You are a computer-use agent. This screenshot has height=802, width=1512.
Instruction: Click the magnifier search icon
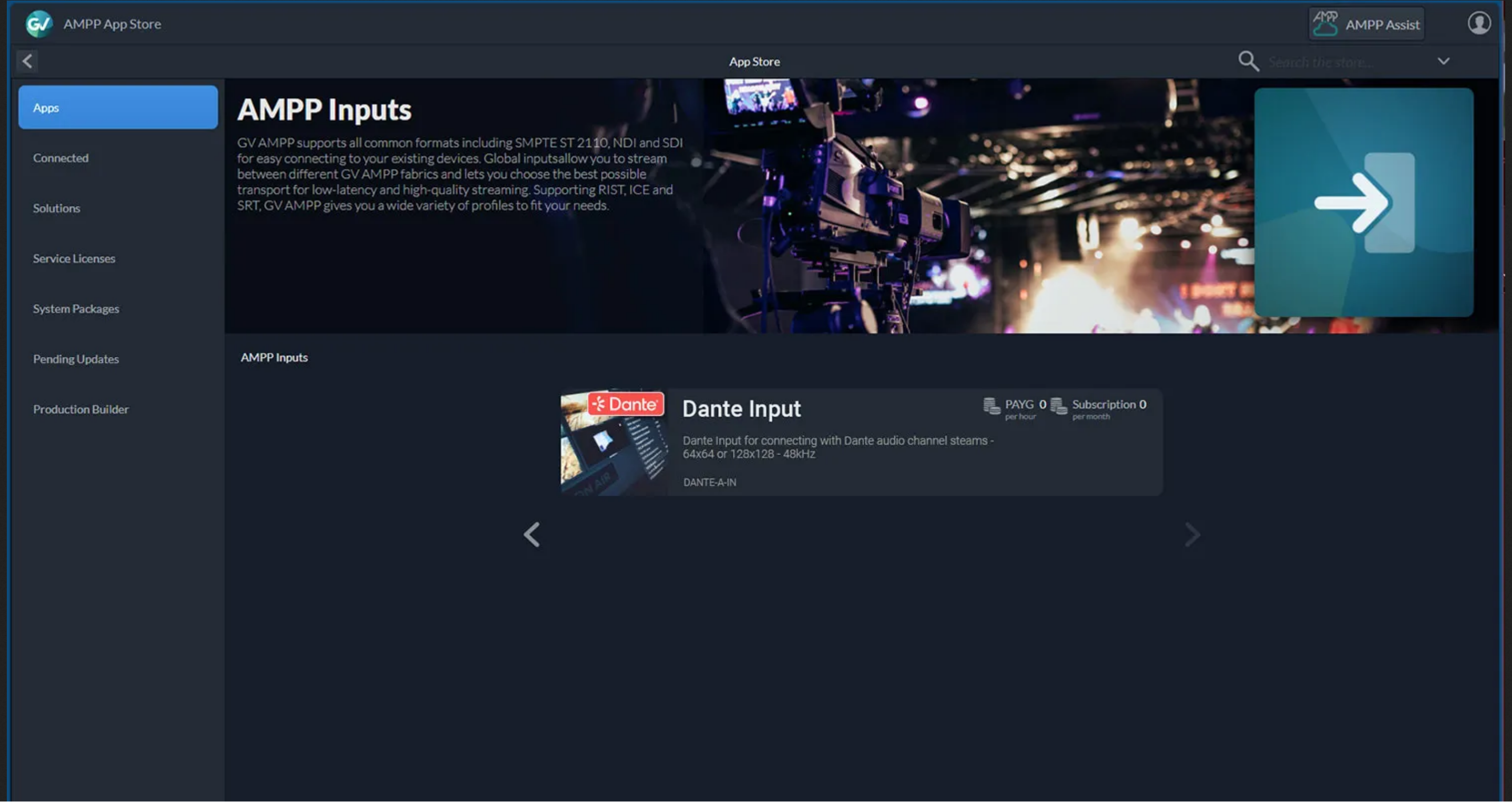pos(1248,61)
